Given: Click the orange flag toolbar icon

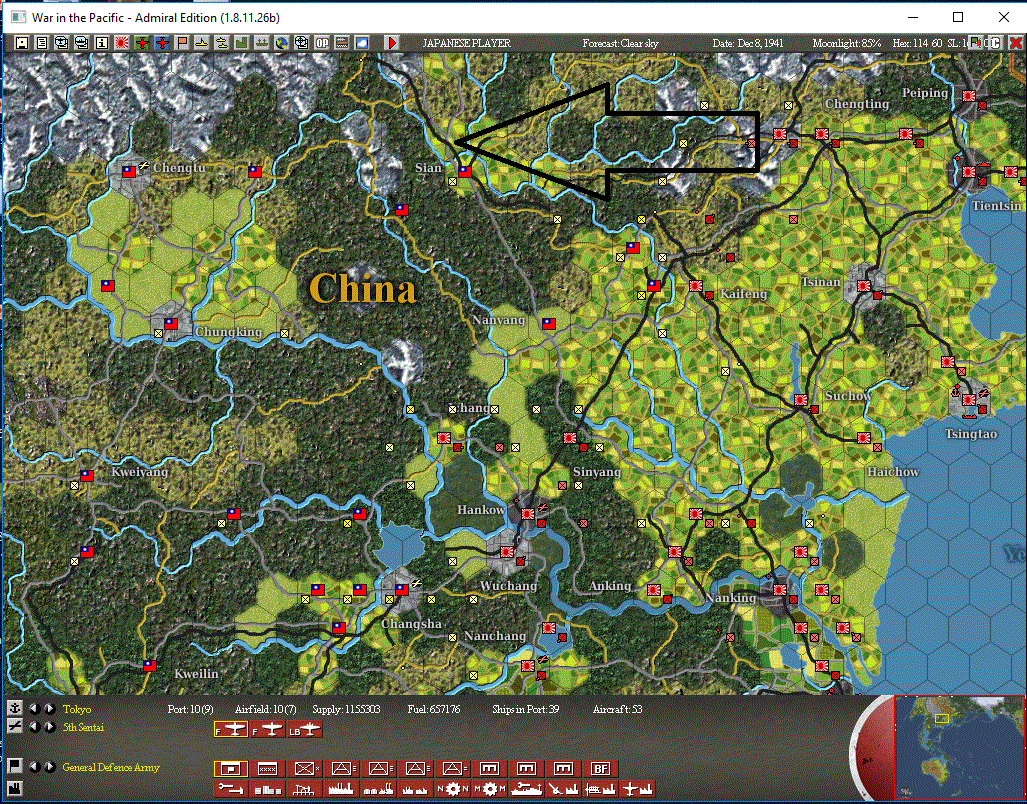Looking at the screenshot, I should [x=182, y=43].
